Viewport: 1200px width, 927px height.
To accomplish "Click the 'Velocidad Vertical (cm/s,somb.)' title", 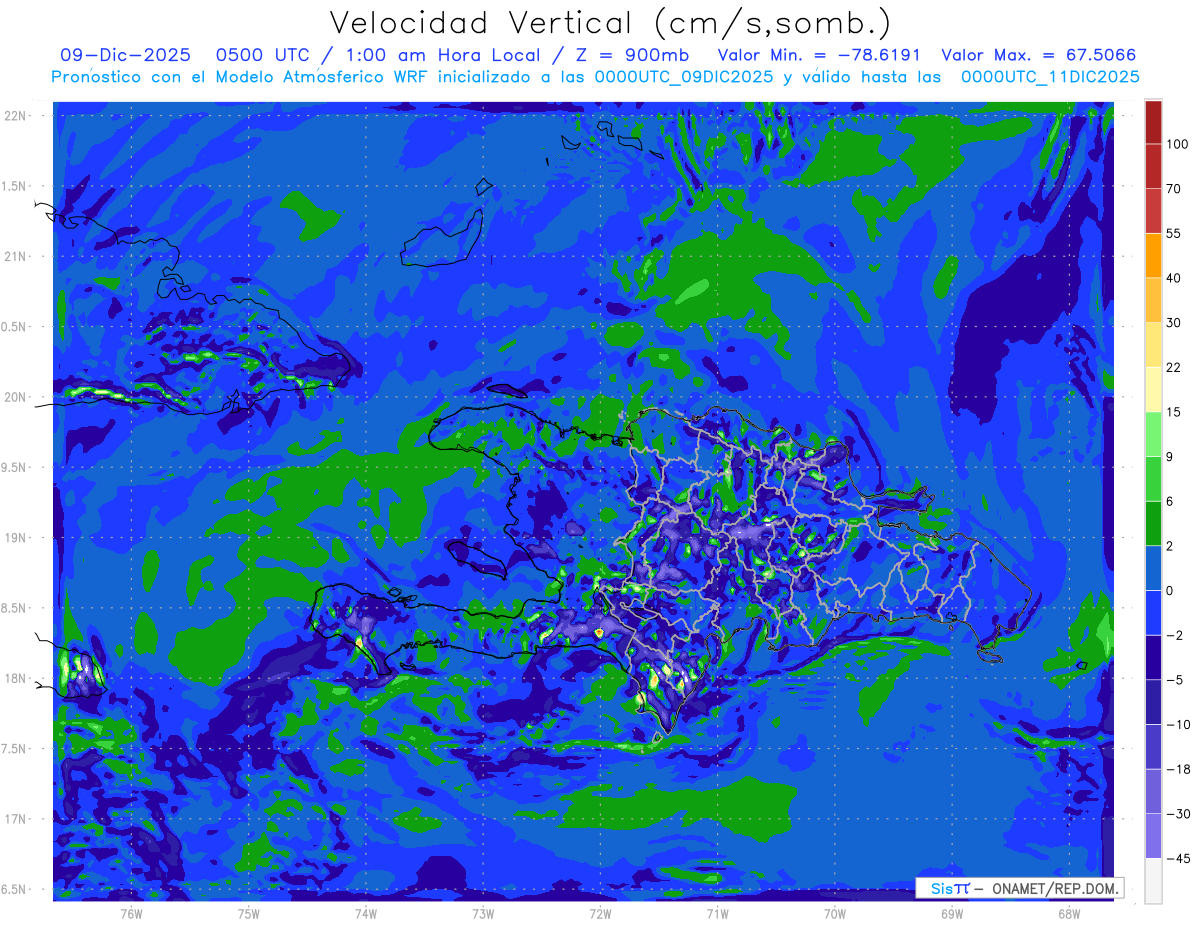I will tap(610, 23).
